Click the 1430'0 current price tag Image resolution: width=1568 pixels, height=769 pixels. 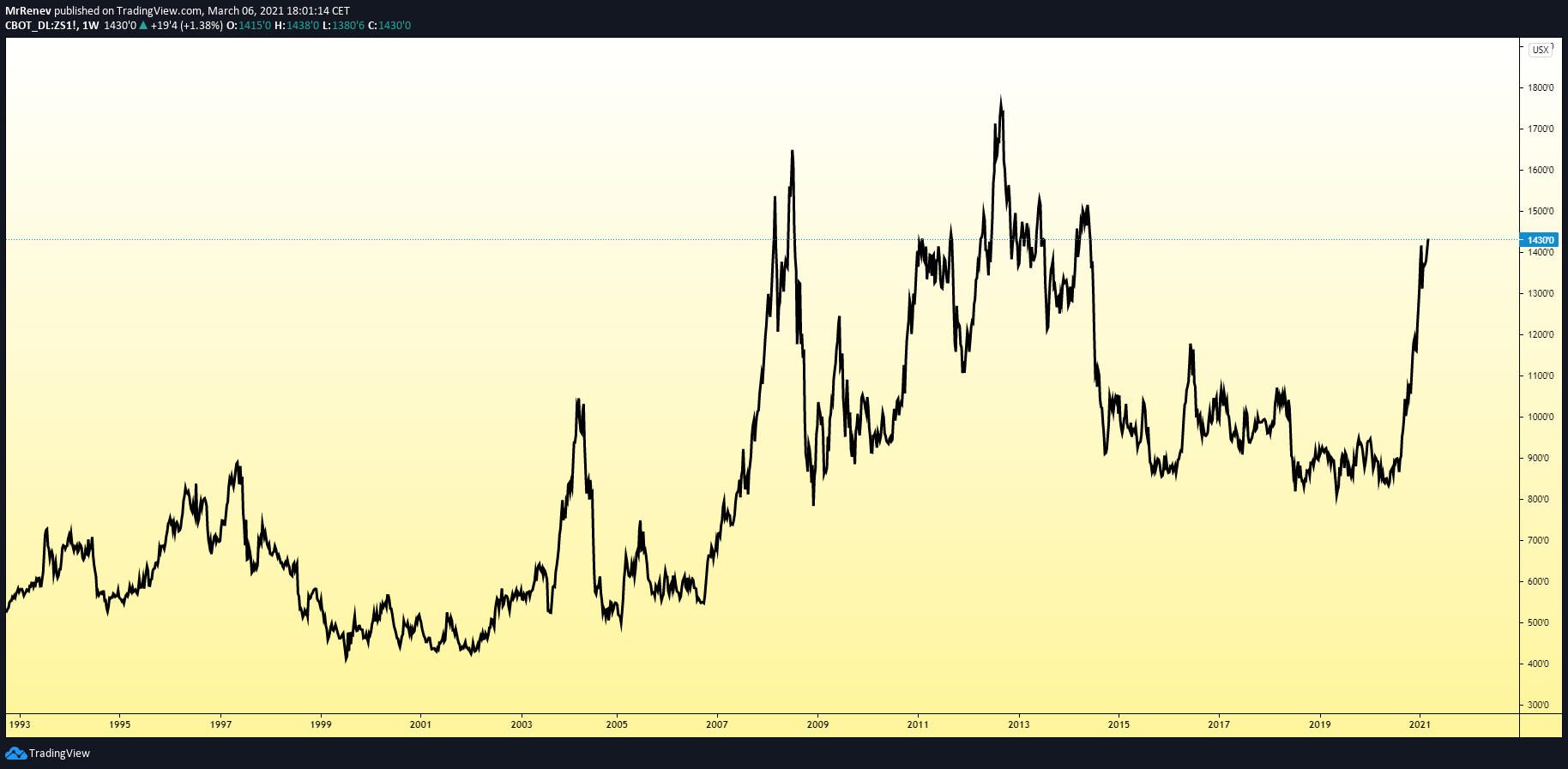coord(1539,240)
